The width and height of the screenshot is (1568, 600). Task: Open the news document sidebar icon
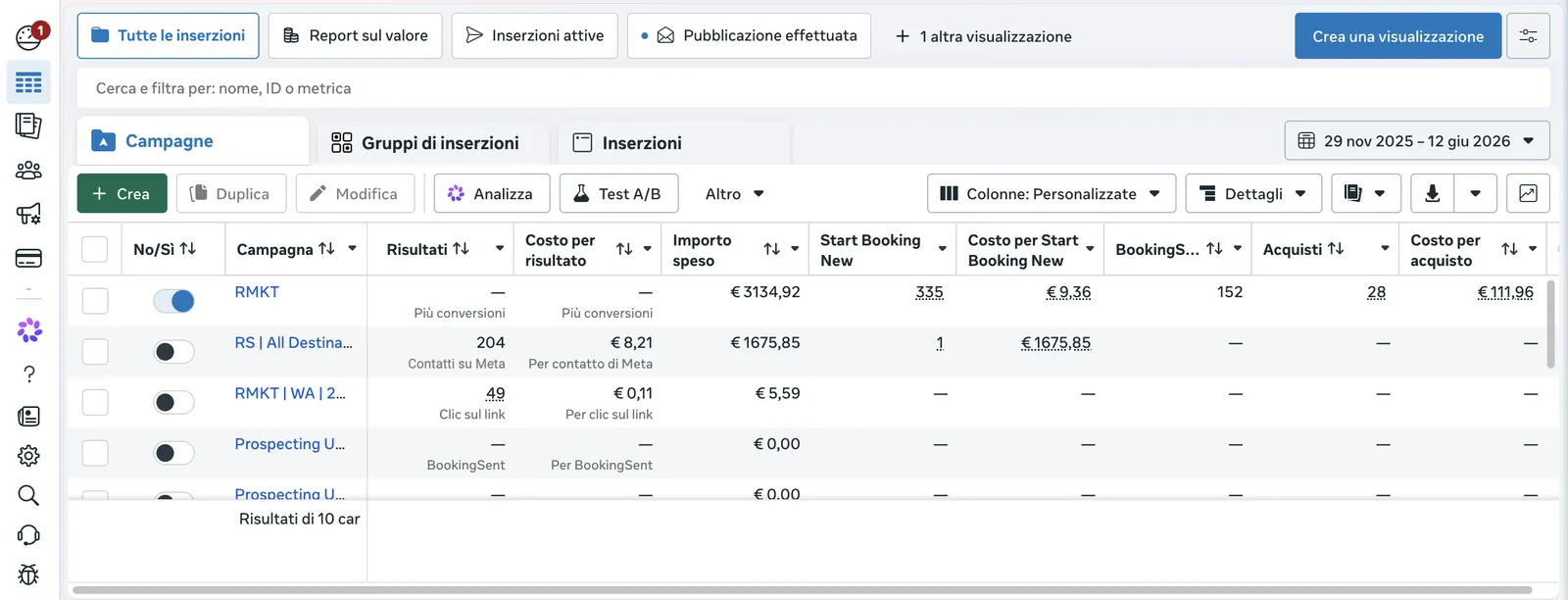point(28,417)
